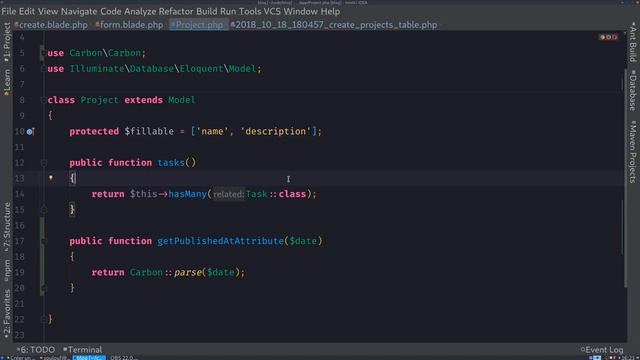The height and width of the screenshot is (360, 640).
Task: Open the 1: Project tool window
Action: (7, 42)
